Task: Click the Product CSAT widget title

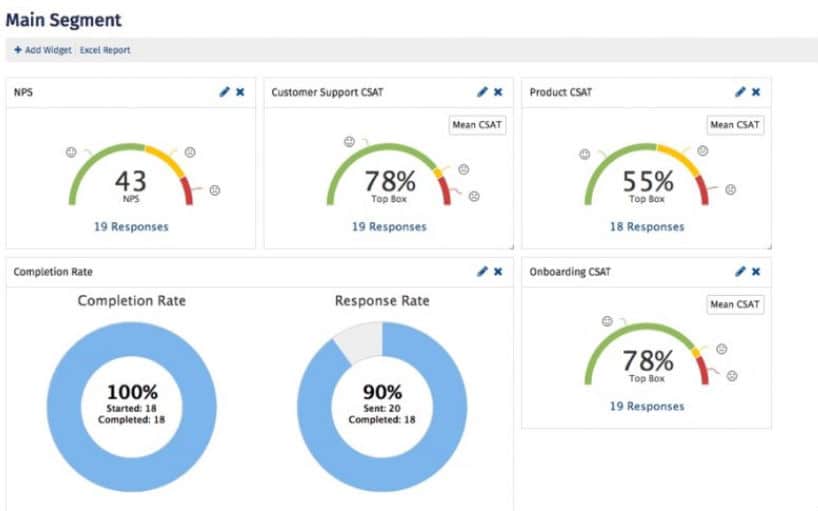Action: point(560,92)
